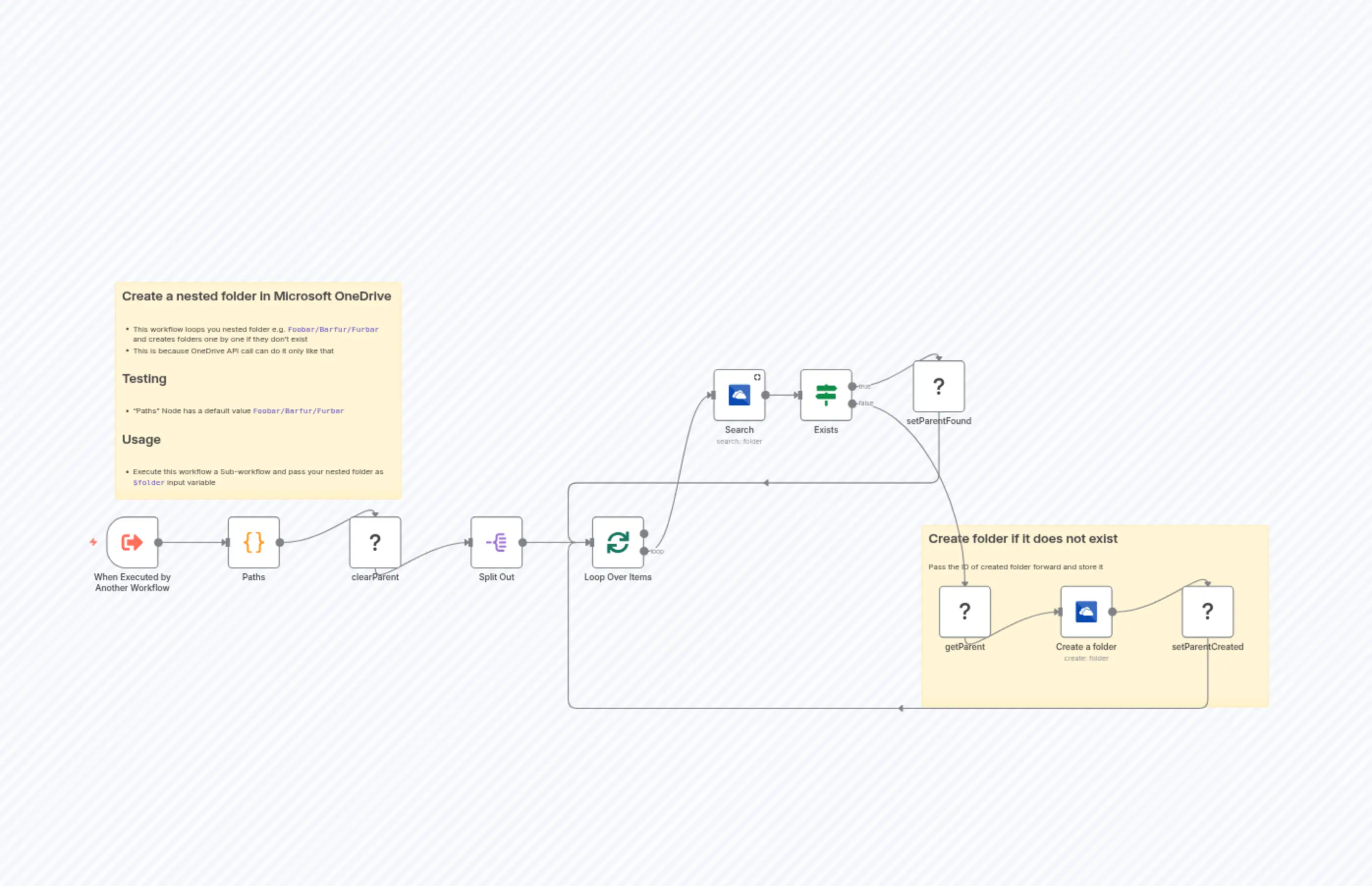Click the Foobar/Barfur/Furbar link in the note
This screenshot has height=886, width=1372.
click(332, 329)
